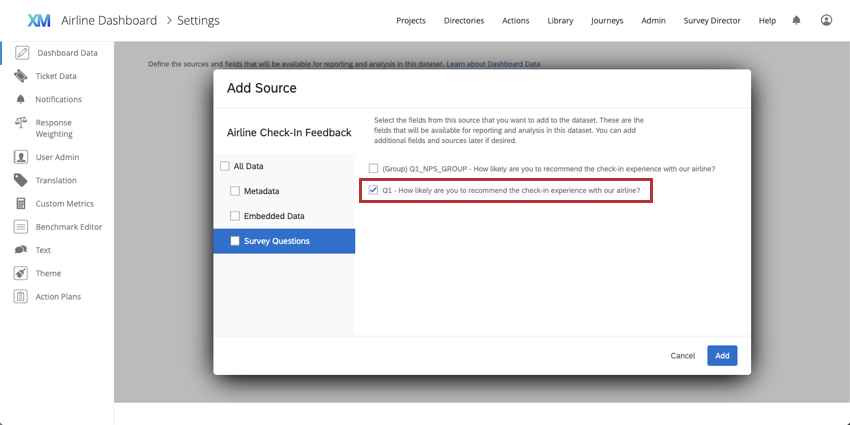Uncheck the Q1 recommend question checkbox
Viewport: 850px width, 425px height.
pyautogui.click(x=373, y=190)
